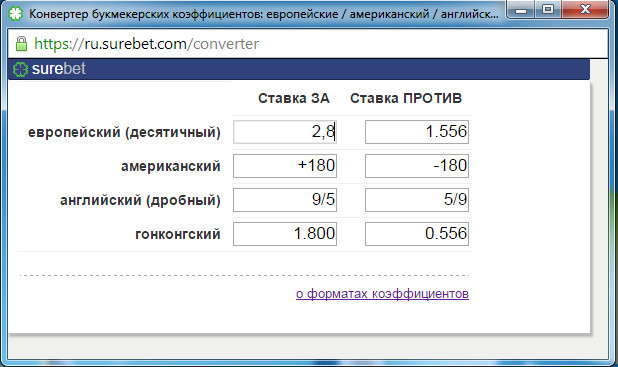Minimize the converter window
618x367 pixels.
click(521, 9)
